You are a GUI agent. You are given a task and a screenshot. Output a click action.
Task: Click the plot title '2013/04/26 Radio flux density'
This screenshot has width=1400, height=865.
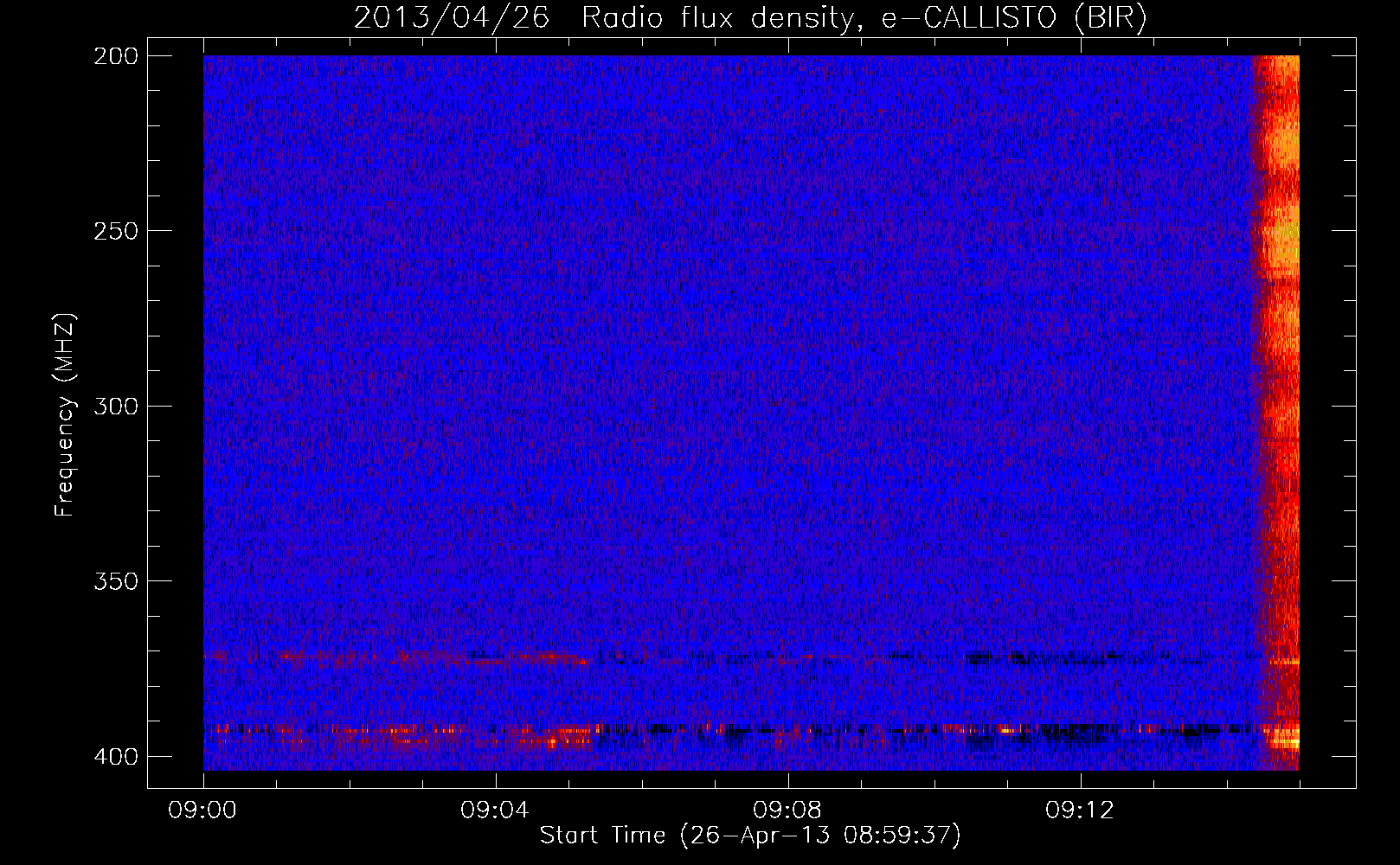click(750, 17)
